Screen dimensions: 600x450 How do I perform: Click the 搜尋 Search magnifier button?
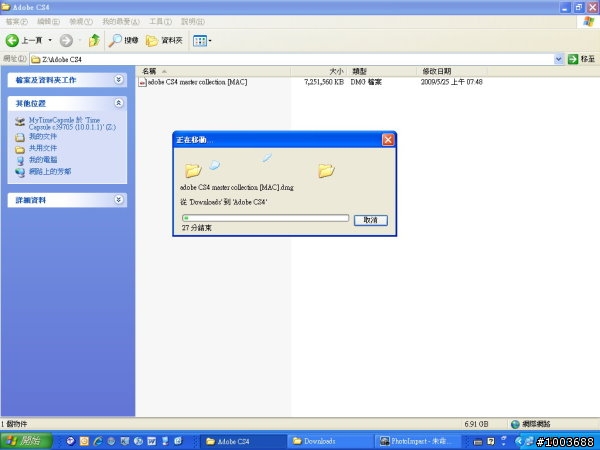click(x=123, y=40)
